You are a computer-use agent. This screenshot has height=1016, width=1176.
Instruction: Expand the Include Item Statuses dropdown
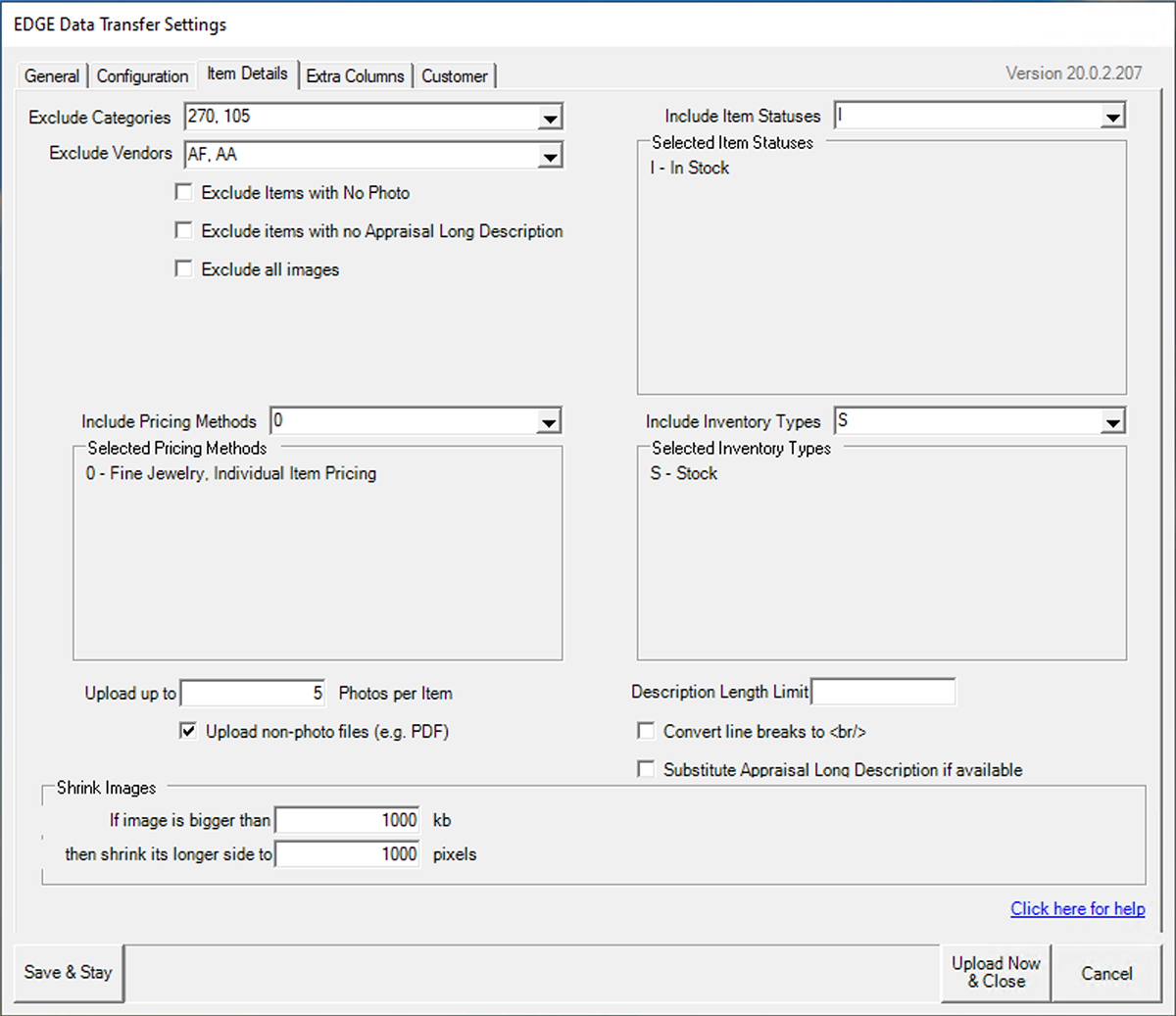[x=1112, y=119]
